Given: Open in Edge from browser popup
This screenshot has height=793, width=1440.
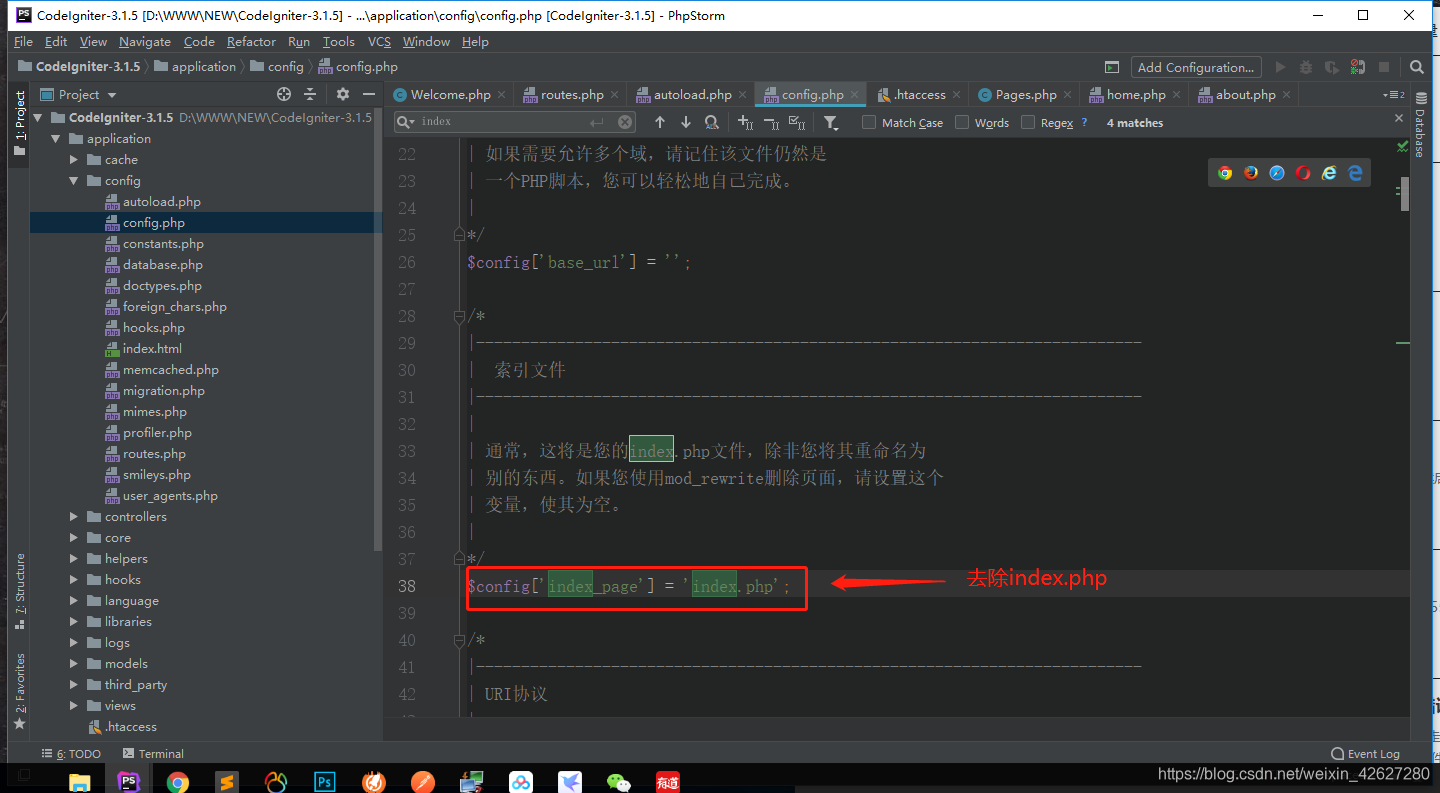Looking at the screenshot, I should (1355, 173).
